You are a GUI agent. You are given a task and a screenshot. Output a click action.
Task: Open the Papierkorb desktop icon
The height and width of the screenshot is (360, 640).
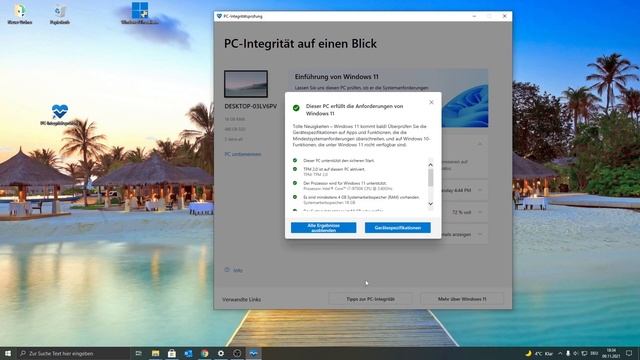(x=60, y=14)
